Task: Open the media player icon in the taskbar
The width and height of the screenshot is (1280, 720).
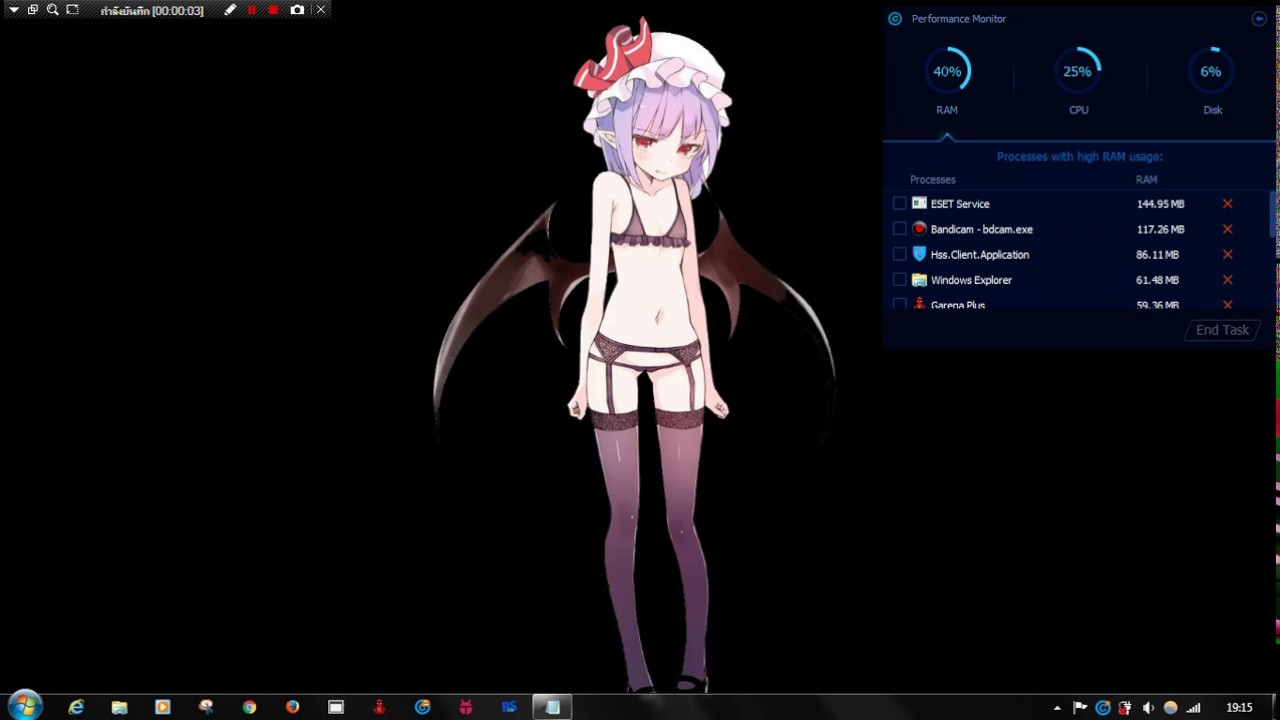Action: (162, 707)
